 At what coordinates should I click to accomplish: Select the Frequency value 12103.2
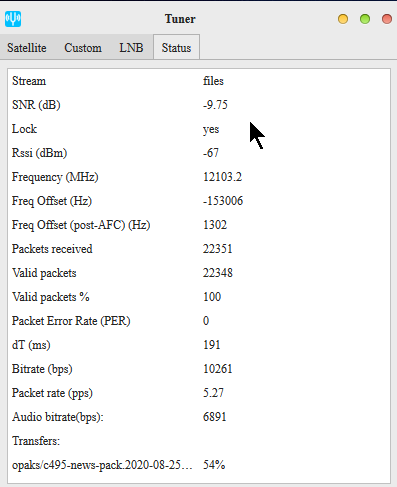point(222,177)
